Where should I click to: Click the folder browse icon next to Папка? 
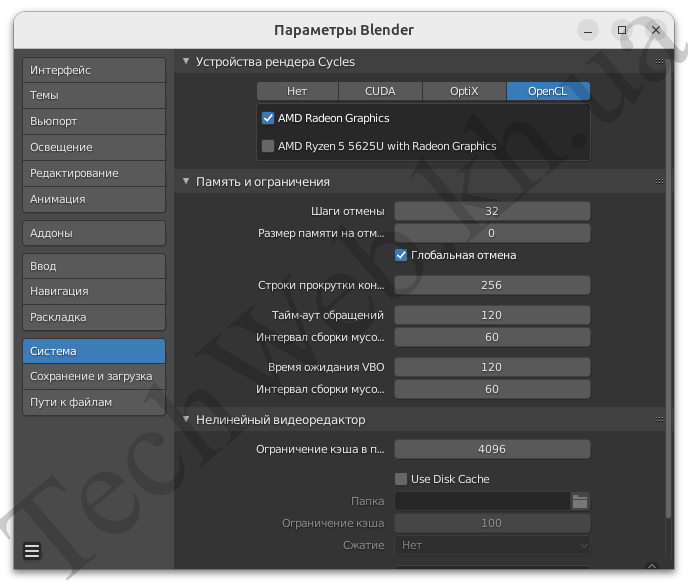tap(580, 501)
